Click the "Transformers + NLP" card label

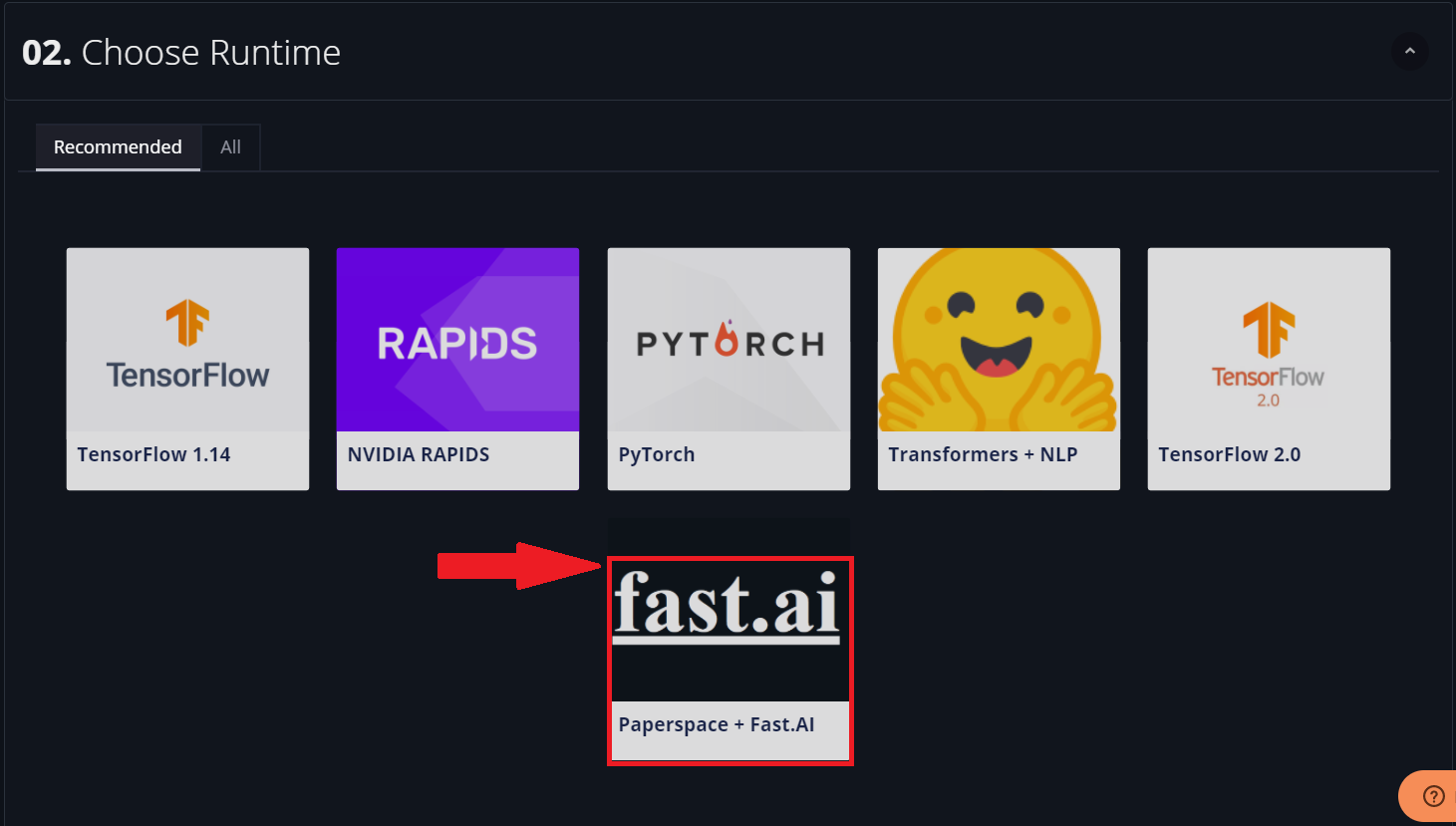983,455
